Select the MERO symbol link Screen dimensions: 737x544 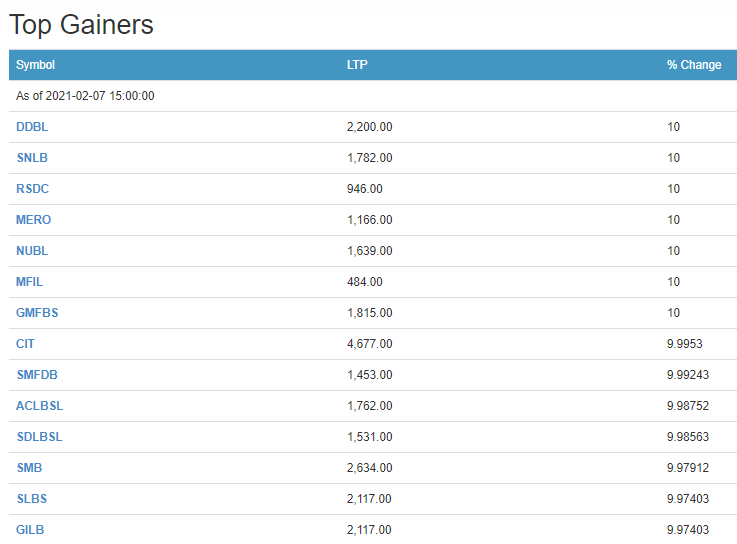click(34, 220)
